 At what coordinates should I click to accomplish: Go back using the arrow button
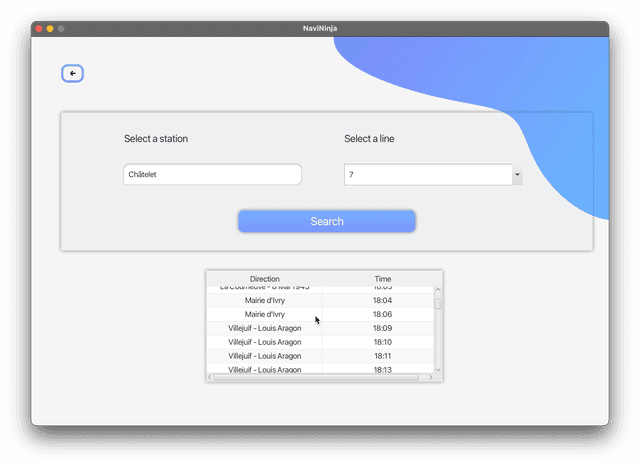point(73,73)
